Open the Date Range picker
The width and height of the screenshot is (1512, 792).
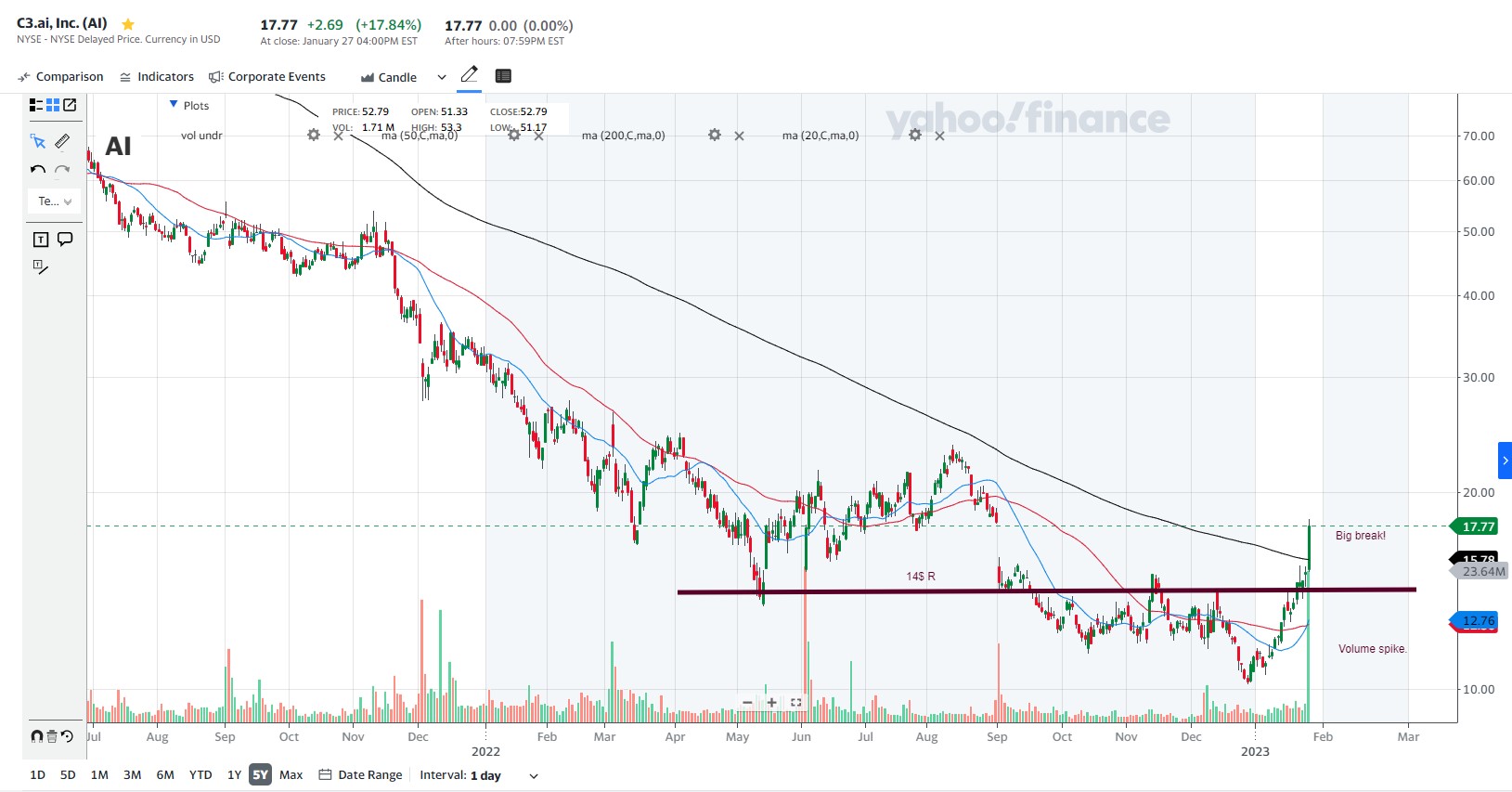coord(361,775)
